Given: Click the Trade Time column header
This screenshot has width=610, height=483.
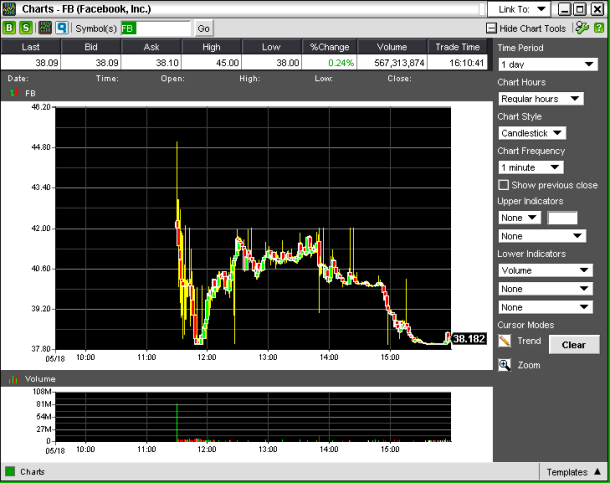Looking at the screenshot, I should click(x=458, y=47).
